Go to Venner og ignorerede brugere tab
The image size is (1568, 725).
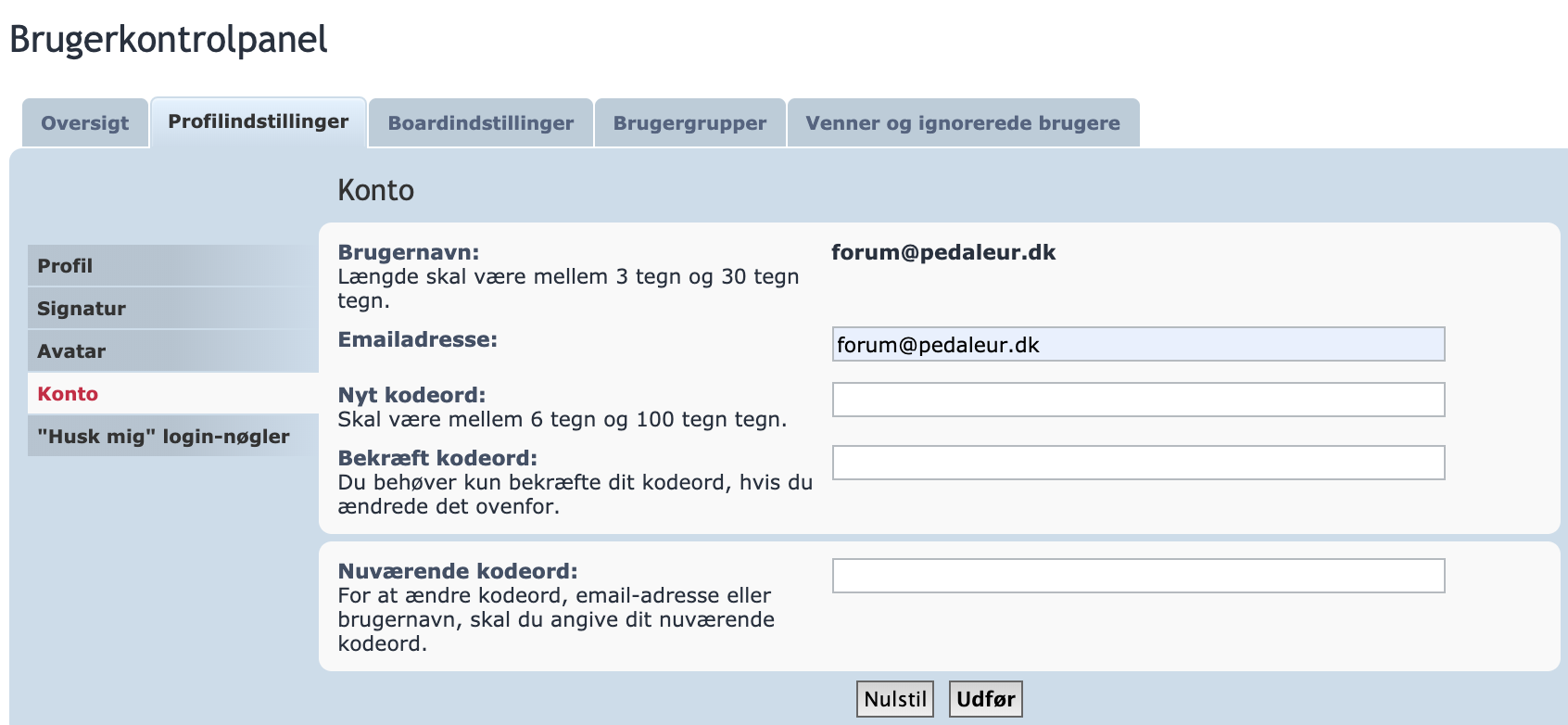(x=963, y=123)
